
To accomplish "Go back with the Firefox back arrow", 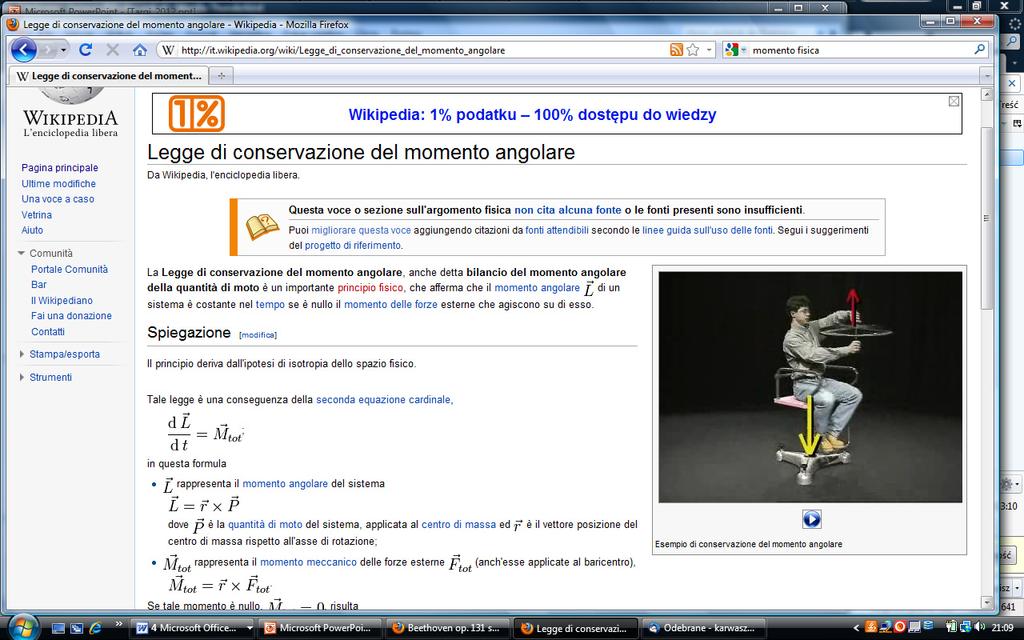I will pyautogui.click(x=24, y=50).
